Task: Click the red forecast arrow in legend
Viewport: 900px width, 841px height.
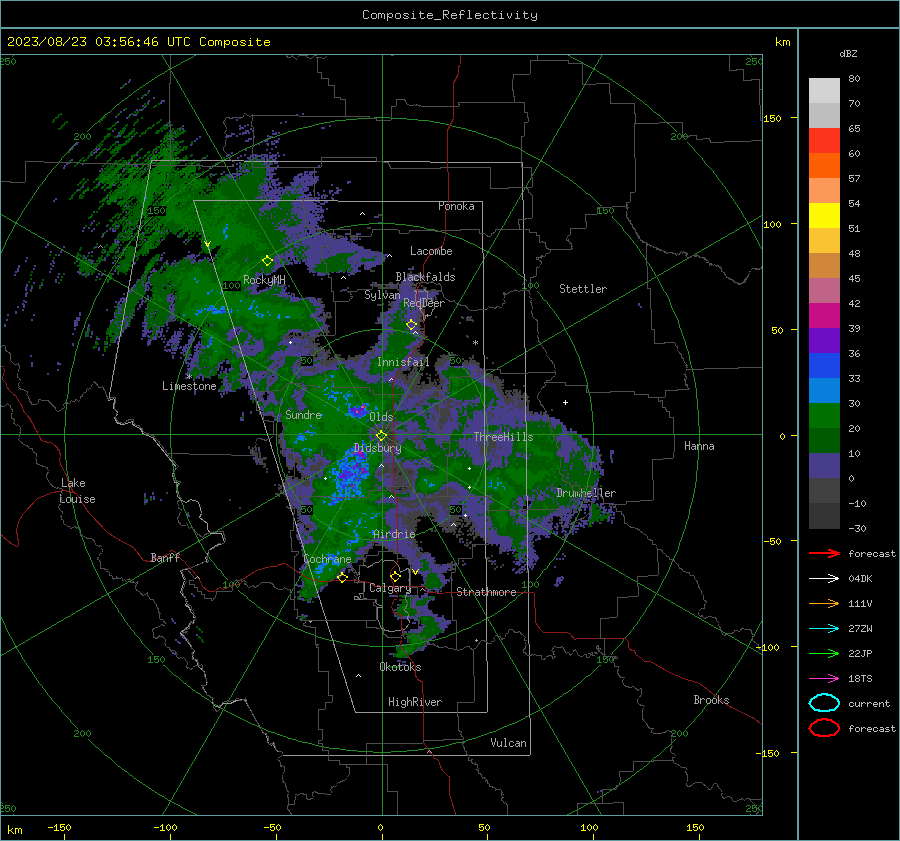Action: coord(824,553)
